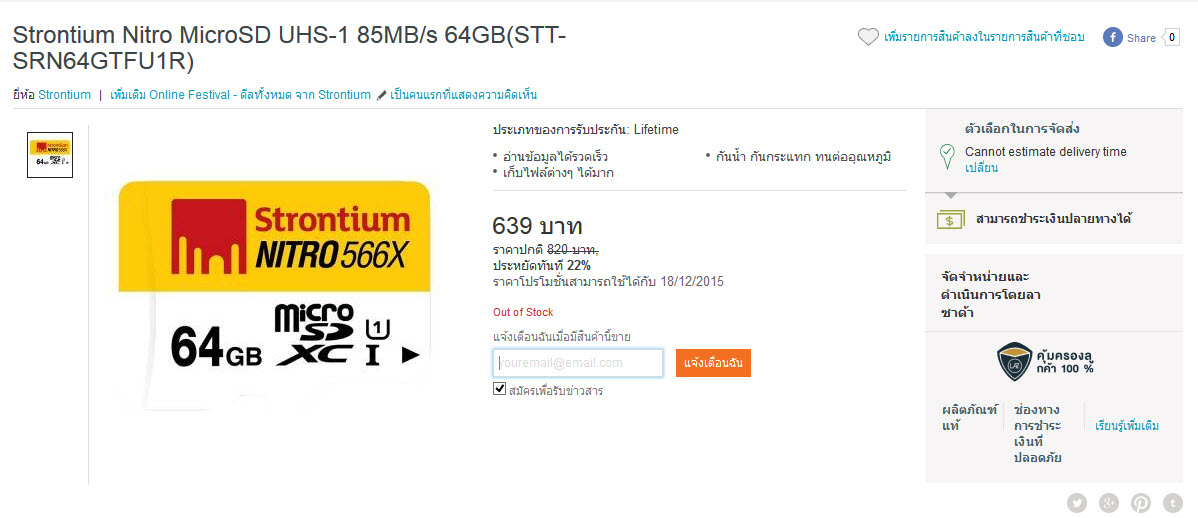1198x518 pixels.
Task: Click the change delivery location link
Action: 981,167
